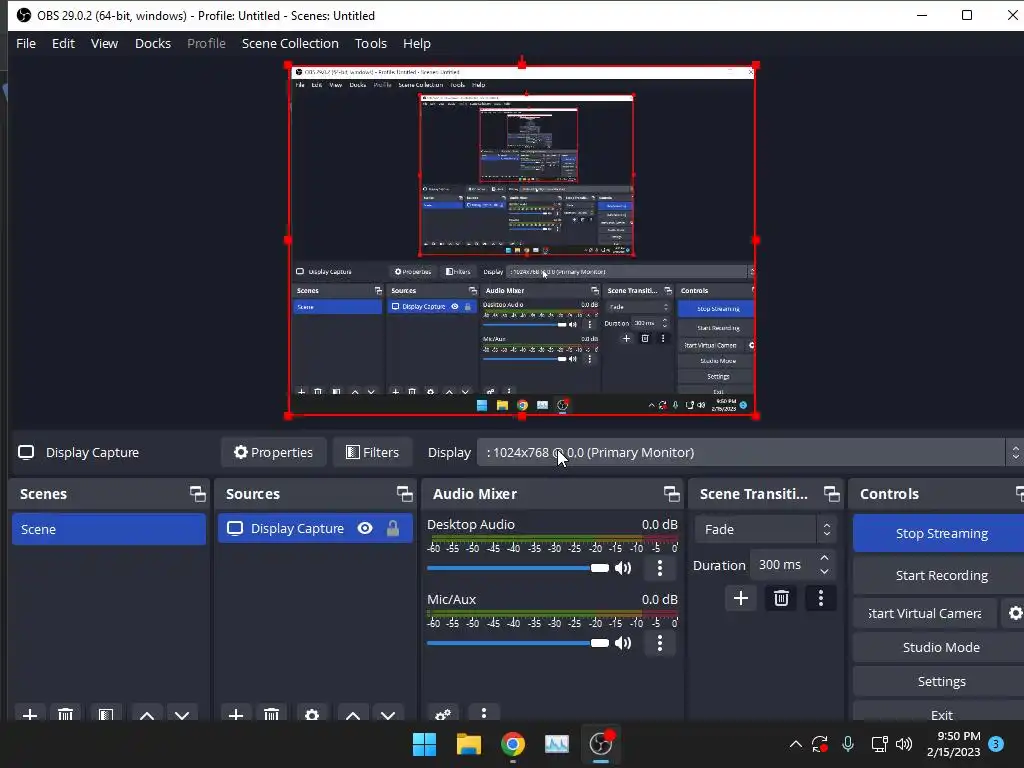Open the Scene Collection menu

(x=290, y=43)
